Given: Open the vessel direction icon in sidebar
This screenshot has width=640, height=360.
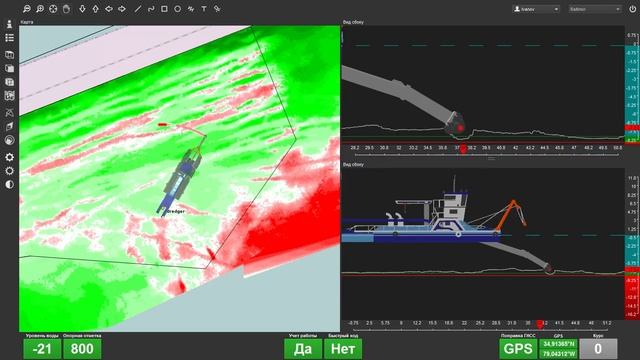Looking at the screenshot, I should 9,127.
